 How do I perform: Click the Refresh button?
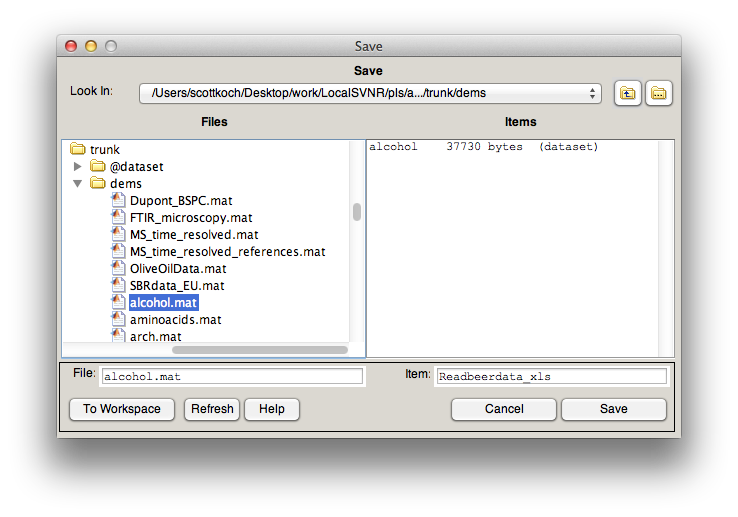[x=212, y=409]
